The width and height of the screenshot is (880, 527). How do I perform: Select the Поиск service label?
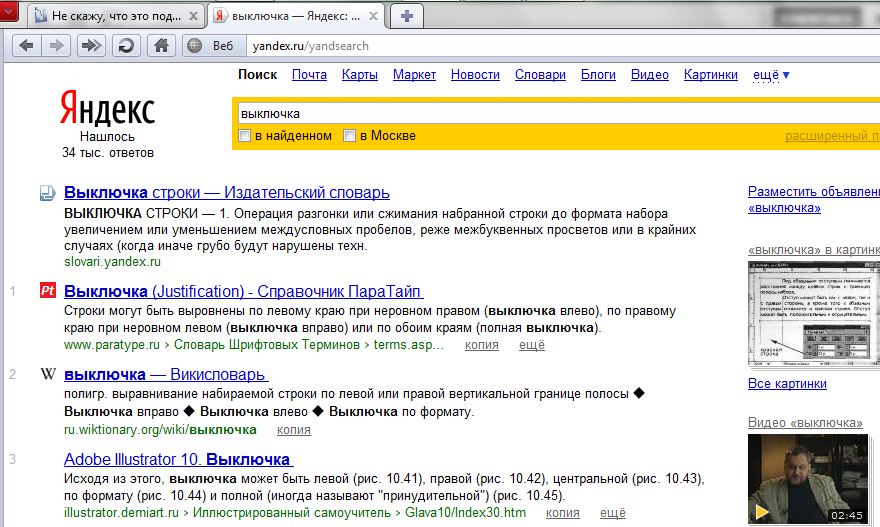pyautogui.click(x=258, y=75)
